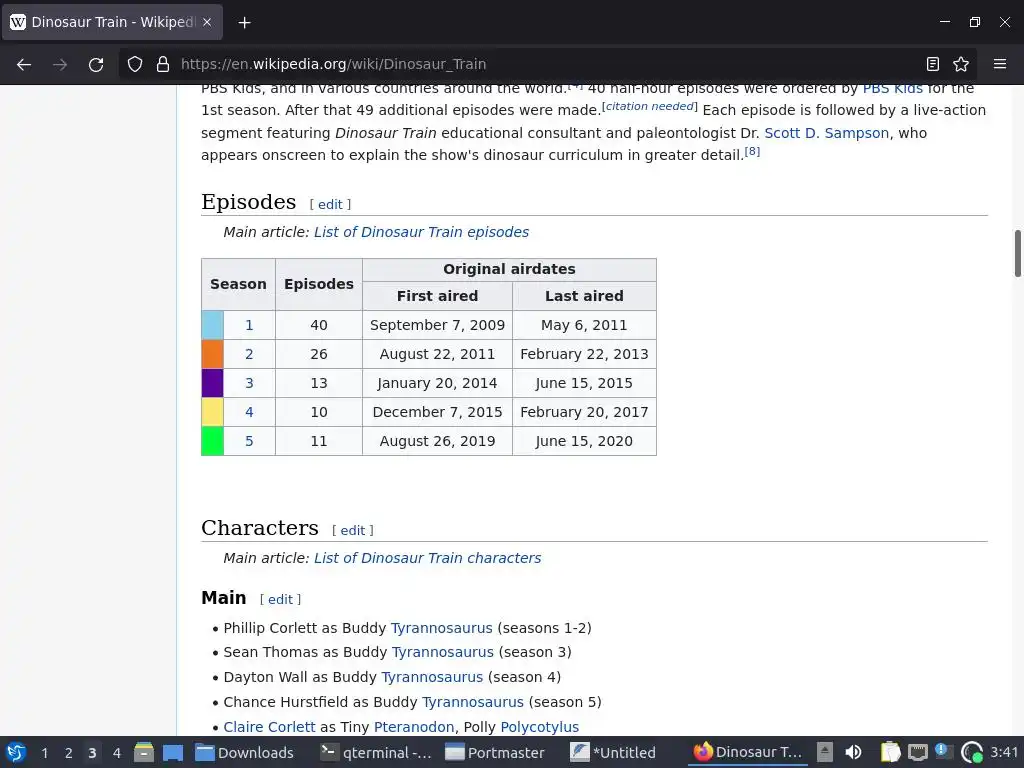Select Dinosaur T... Firefox taskbar item

[x=748, y=752]
